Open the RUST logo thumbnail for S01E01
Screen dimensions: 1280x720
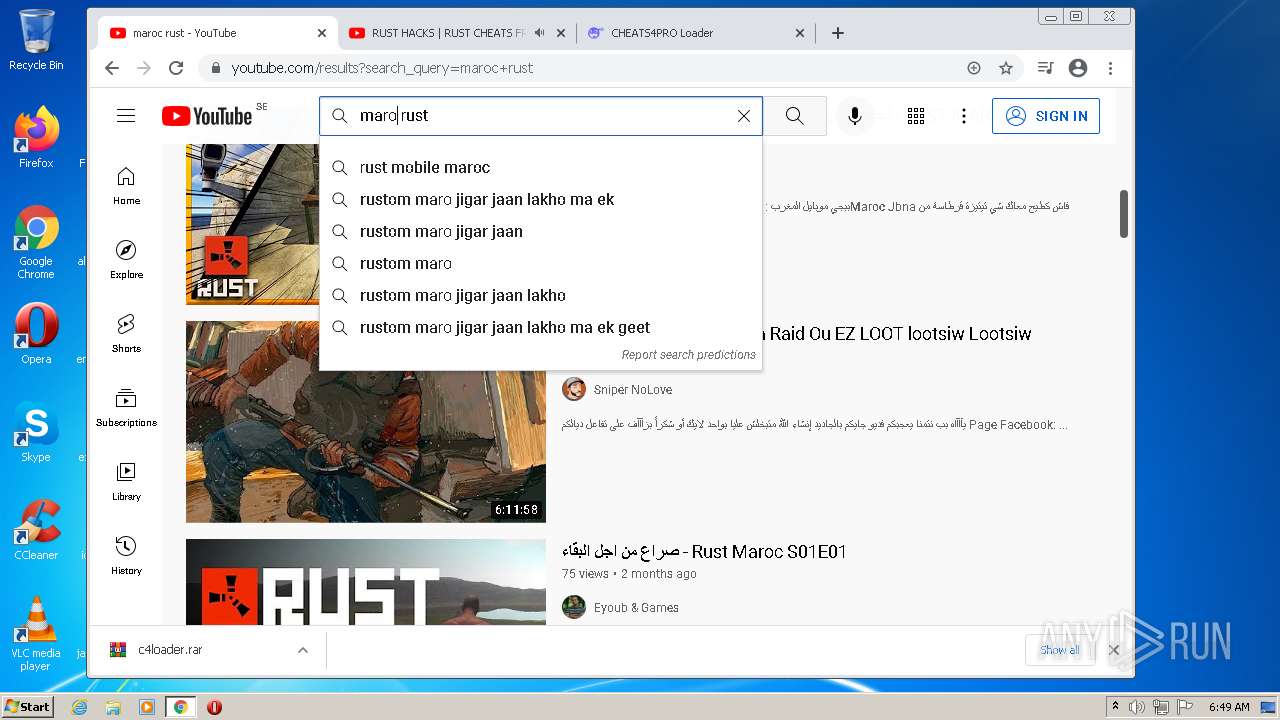(366, 583)
